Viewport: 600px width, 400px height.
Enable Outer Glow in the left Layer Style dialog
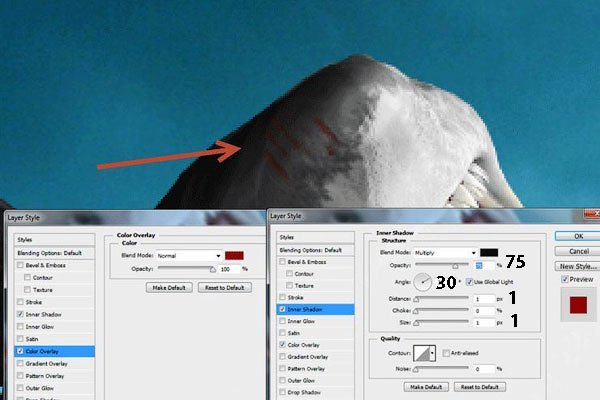click(20, 388)
